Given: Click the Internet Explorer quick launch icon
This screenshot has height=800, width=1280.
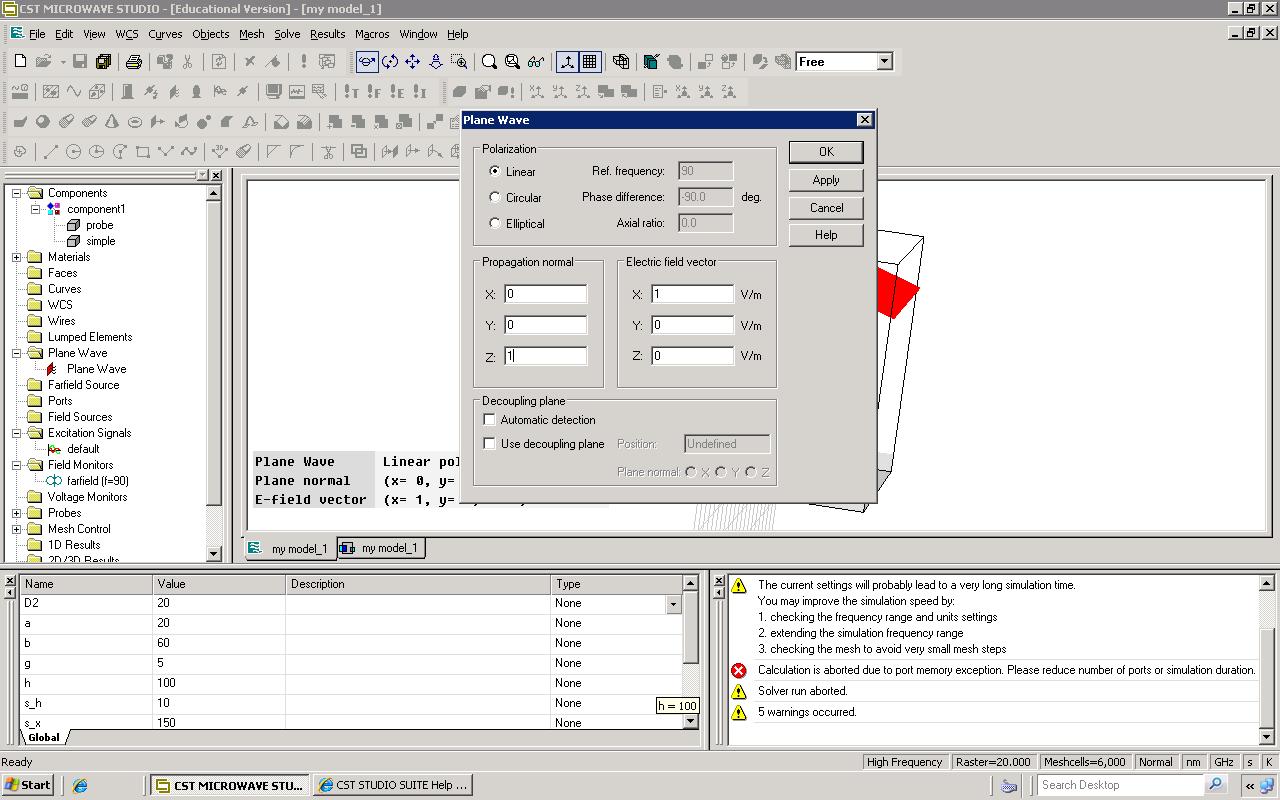Looking at the screenshot, I should pos(80,785).
